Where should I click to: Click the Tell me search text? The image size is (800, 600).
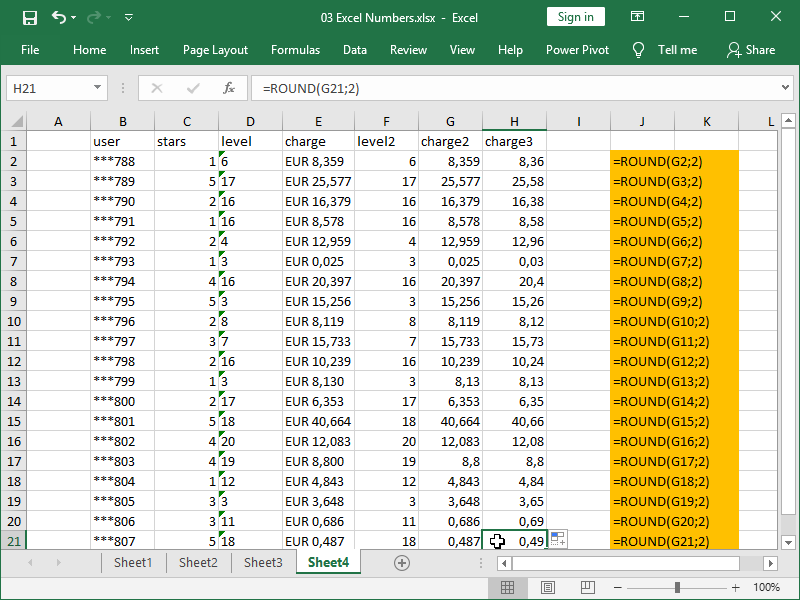[677, 50]
